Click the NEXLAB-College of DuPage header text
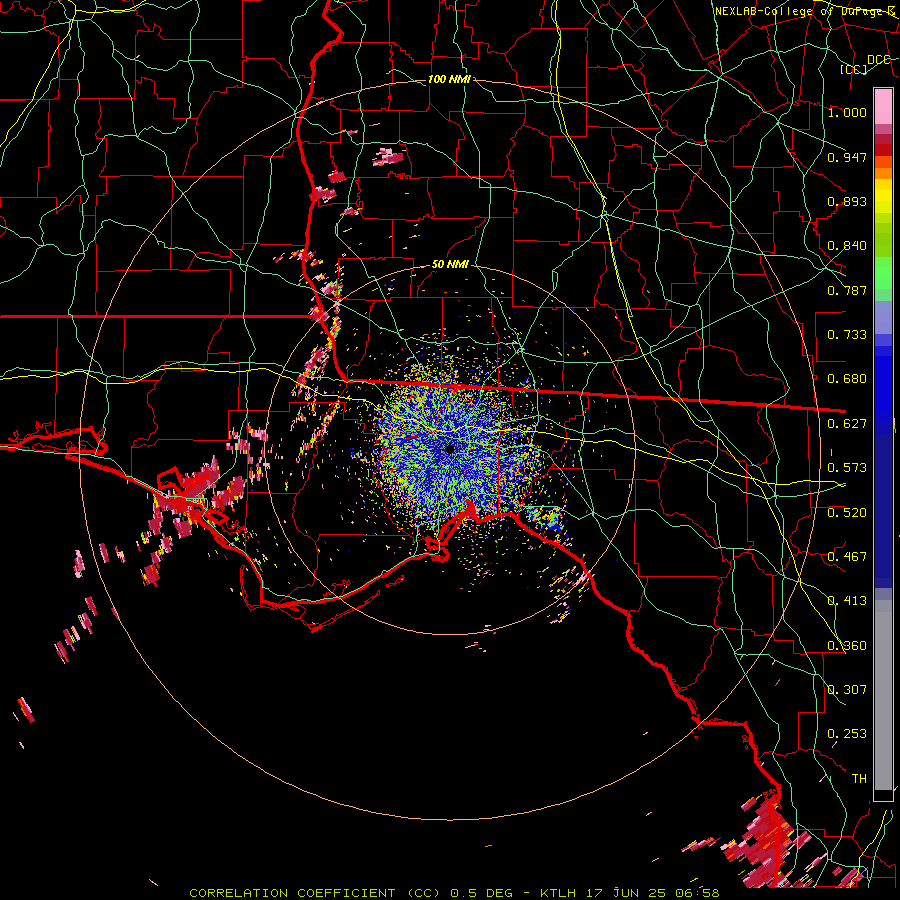The width and height of the screenshot is (900, 900). tap(805, 11)
